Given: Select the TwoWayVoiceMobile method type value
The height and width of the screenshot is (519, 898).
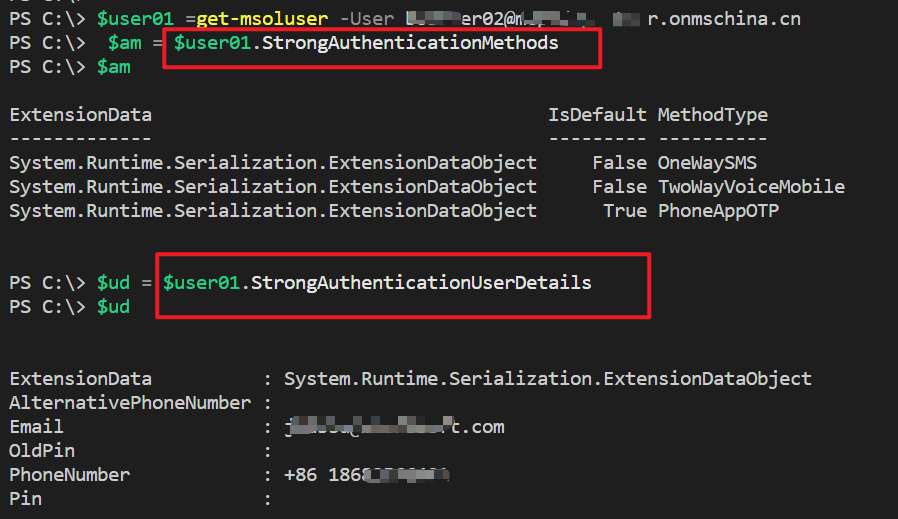Looking at the screenshot, I should 751,187.
